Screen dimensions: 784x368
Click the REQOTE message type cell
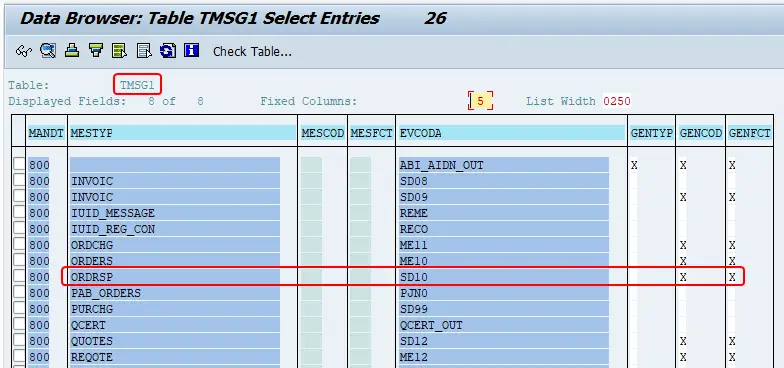[174, 357]
